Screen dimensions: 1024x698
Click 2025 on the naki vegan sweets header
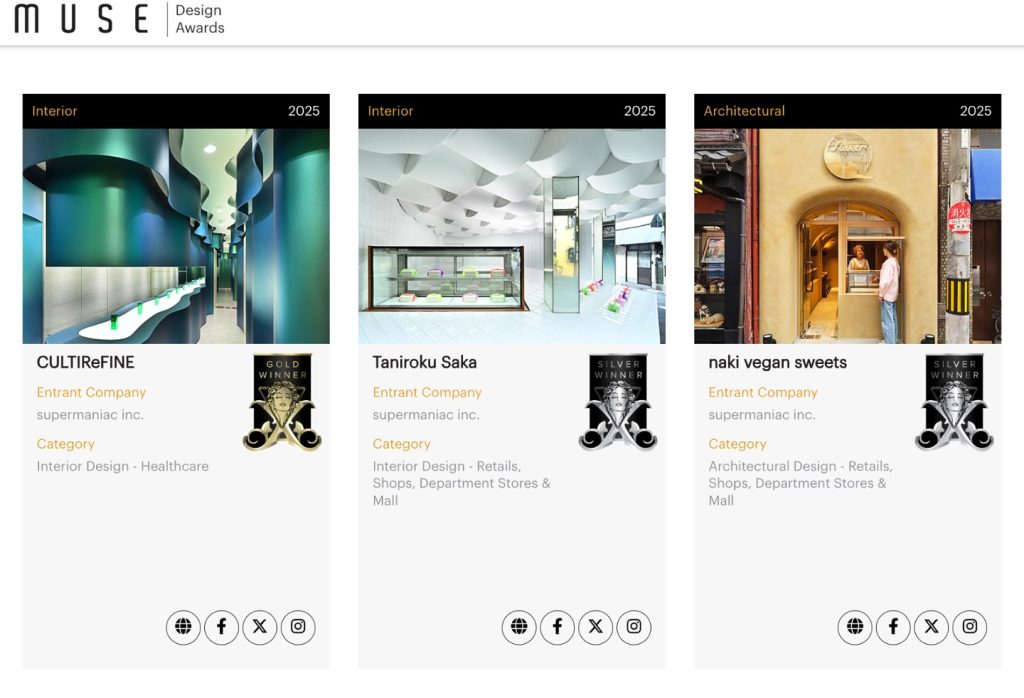(x=976, y=111)
